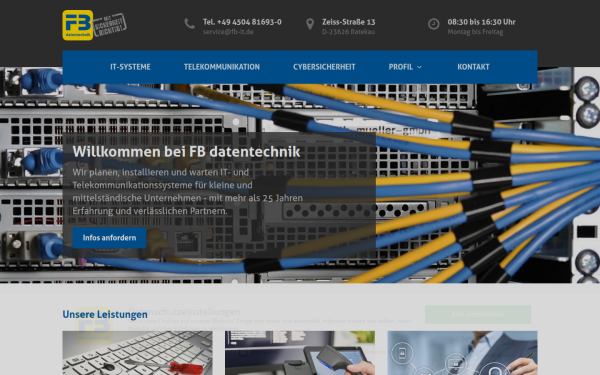This screenshot has height=375, width=600.
Task: Click the location pin icon
Action: (310, 24)
